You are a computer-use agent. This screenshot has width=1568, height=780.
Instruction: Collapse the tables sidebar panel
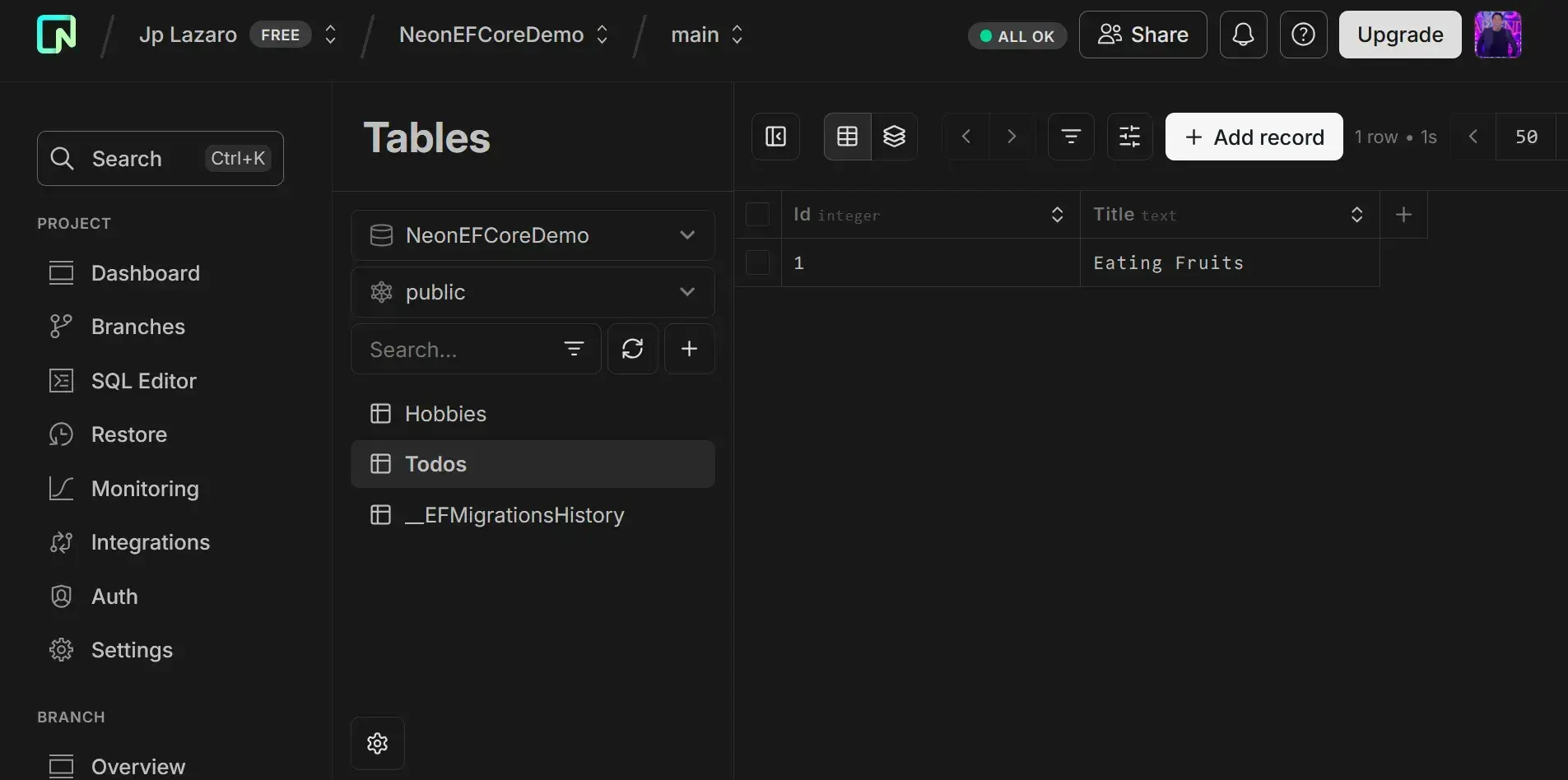tap(775, 137)
